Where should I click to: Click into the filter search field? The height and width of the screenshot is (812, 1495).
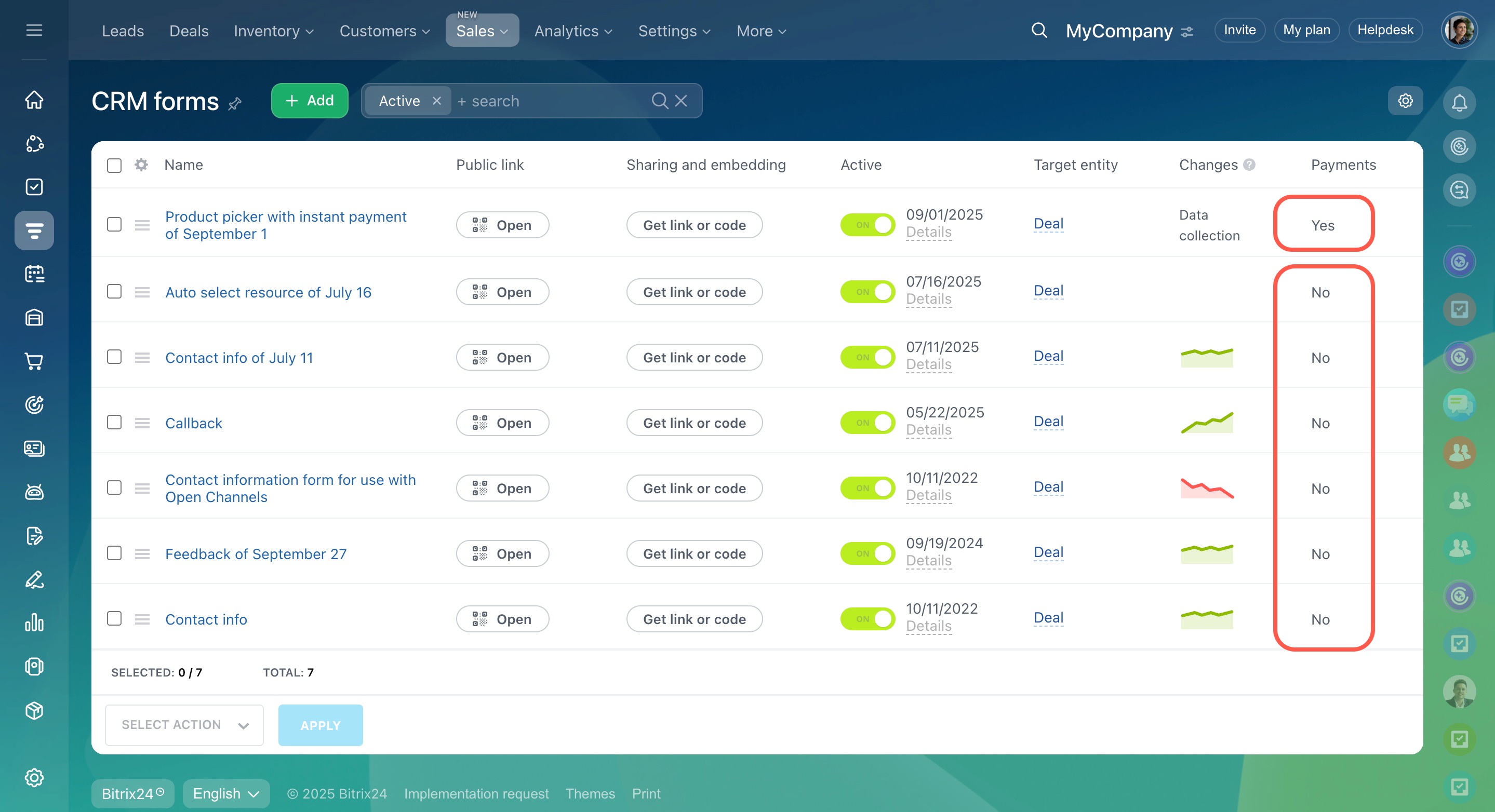point(551,101)
